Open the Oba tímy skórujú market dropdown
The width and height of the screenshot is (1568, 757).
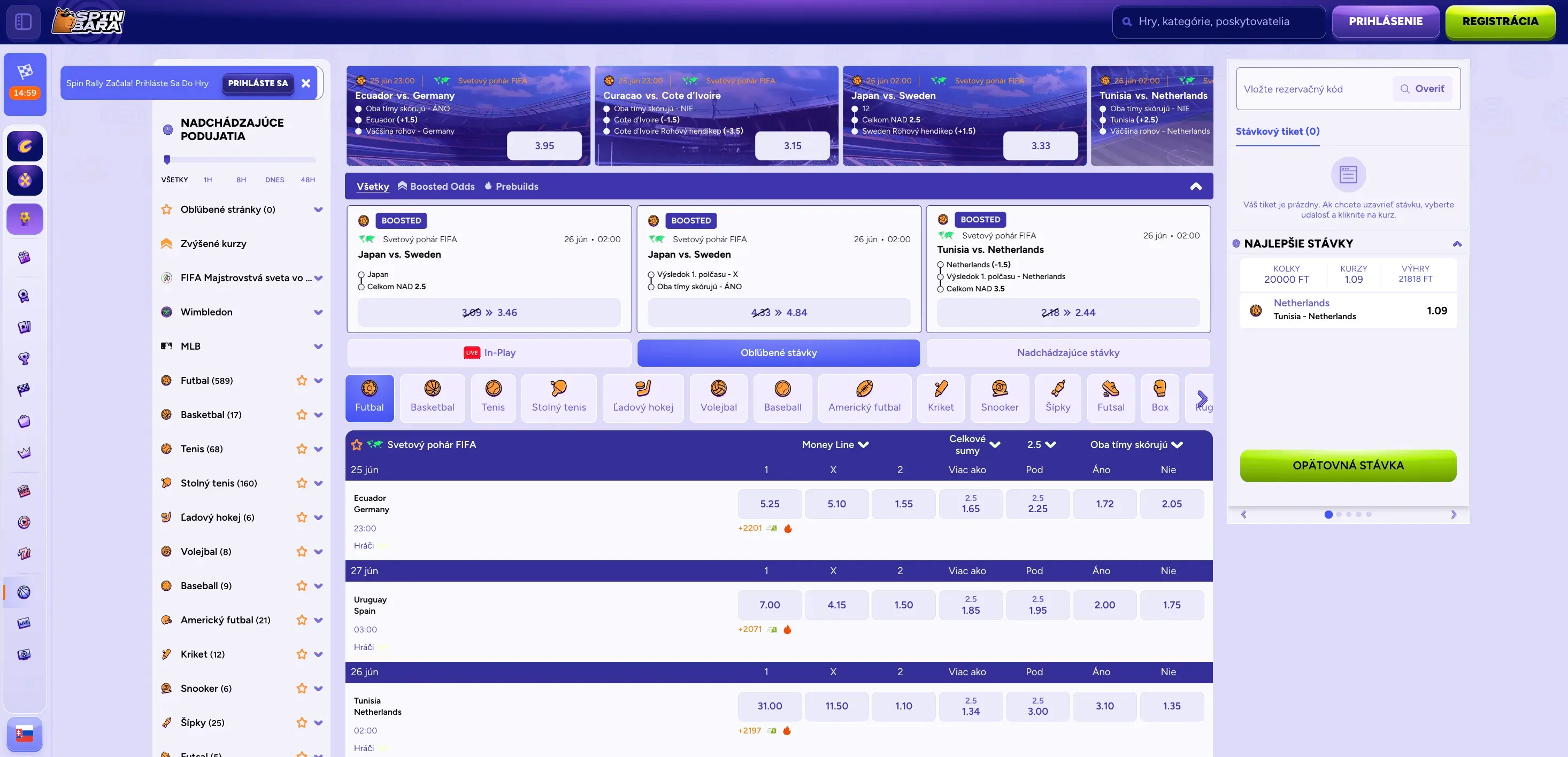[1136, 445]
